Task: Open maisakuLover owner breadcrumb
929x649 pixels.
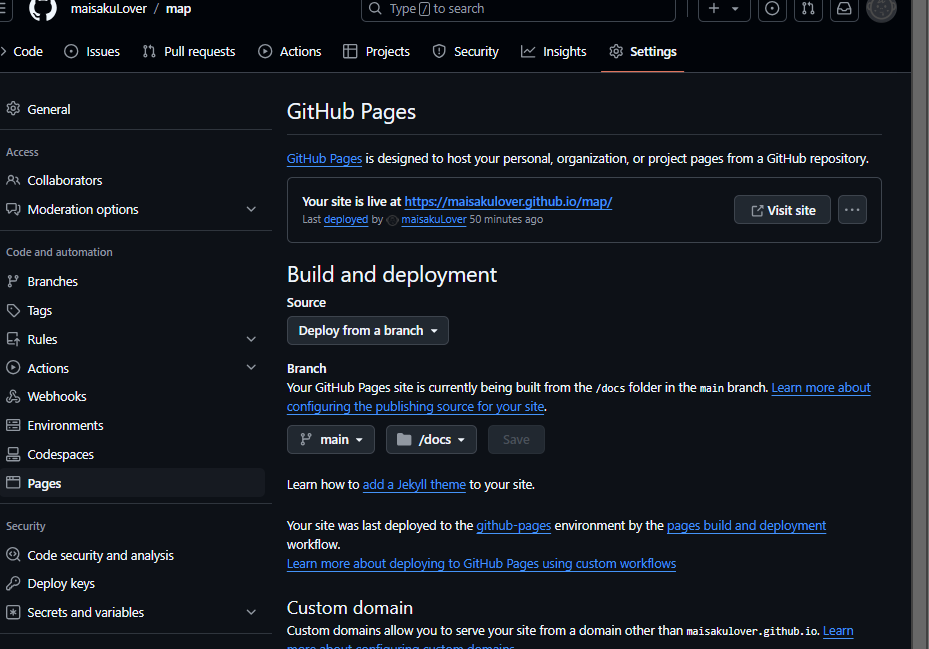Action: (x=108, y=9)
